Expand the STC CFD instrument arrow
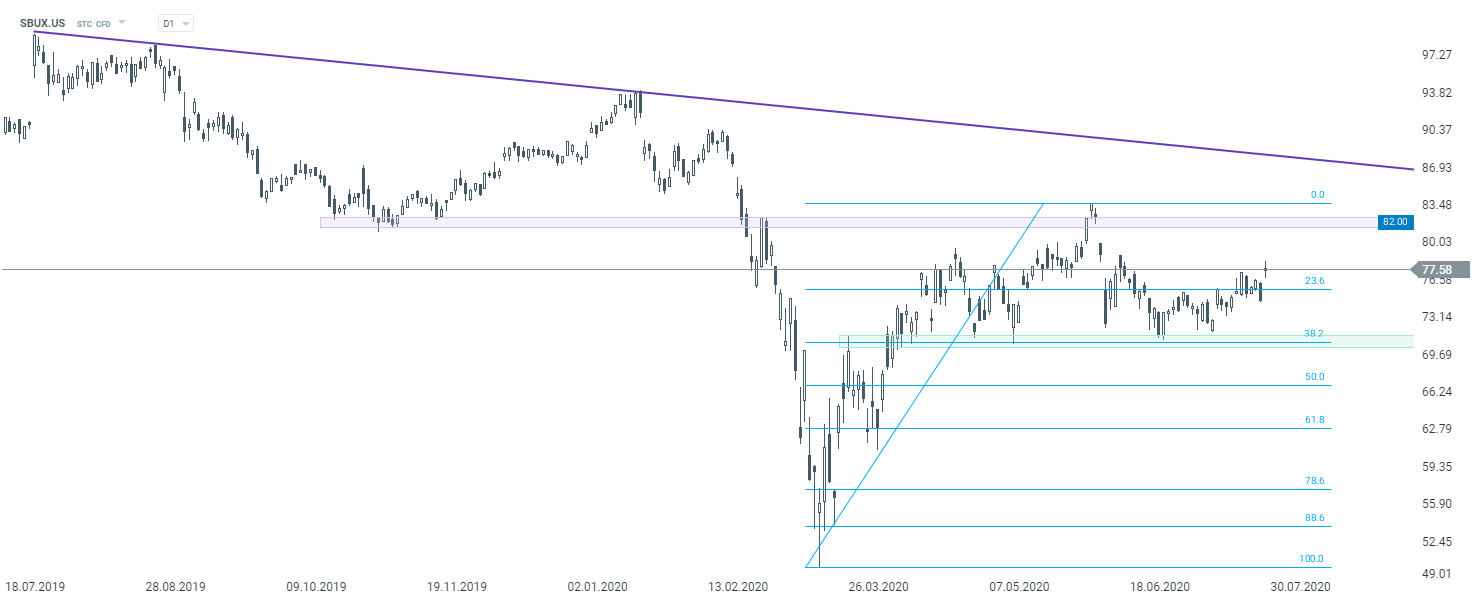1482x604 pixels. pyautogui.click(x=122, y=21)
